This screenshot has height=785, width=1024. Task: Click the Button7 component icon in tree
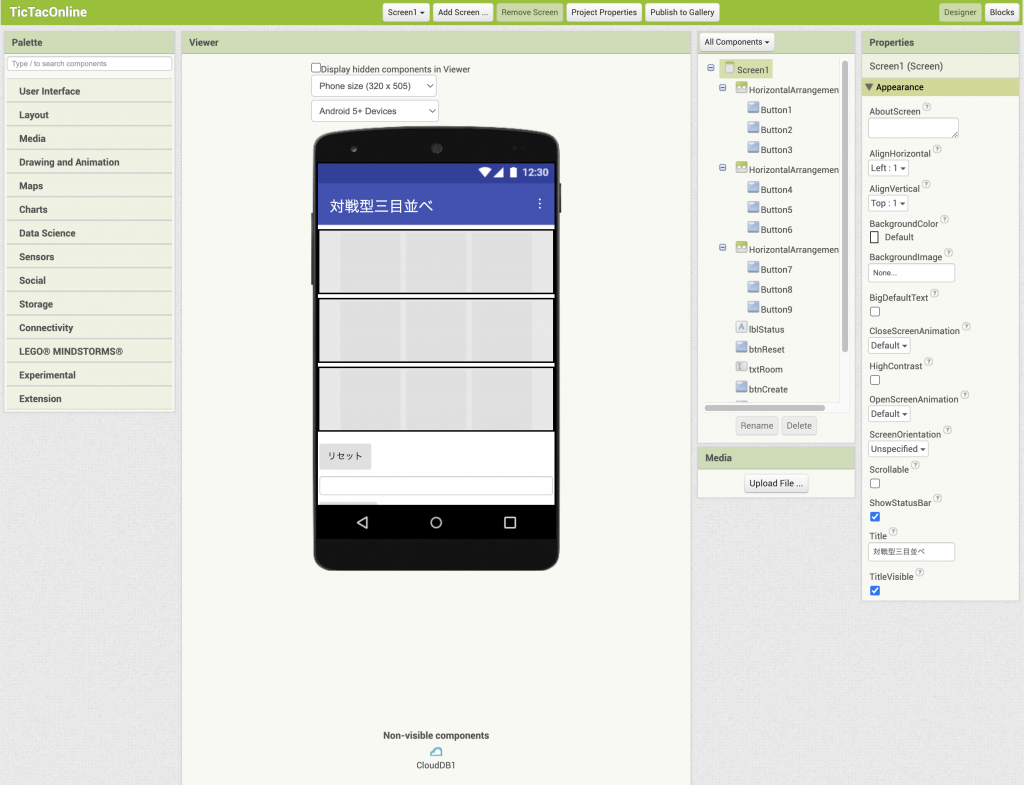[x=753, y=268]
